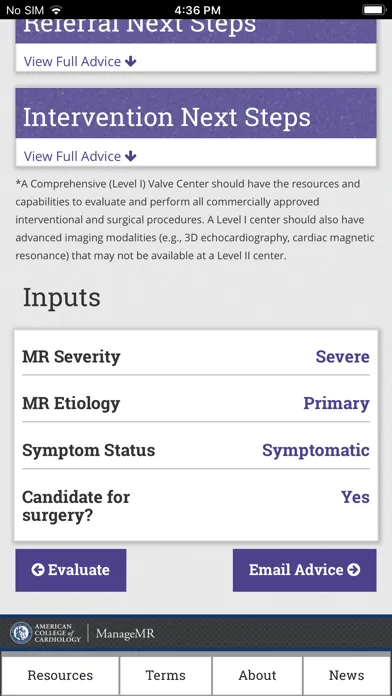Expand View Full Advice for Referral Next Steps

click(80, 61)
